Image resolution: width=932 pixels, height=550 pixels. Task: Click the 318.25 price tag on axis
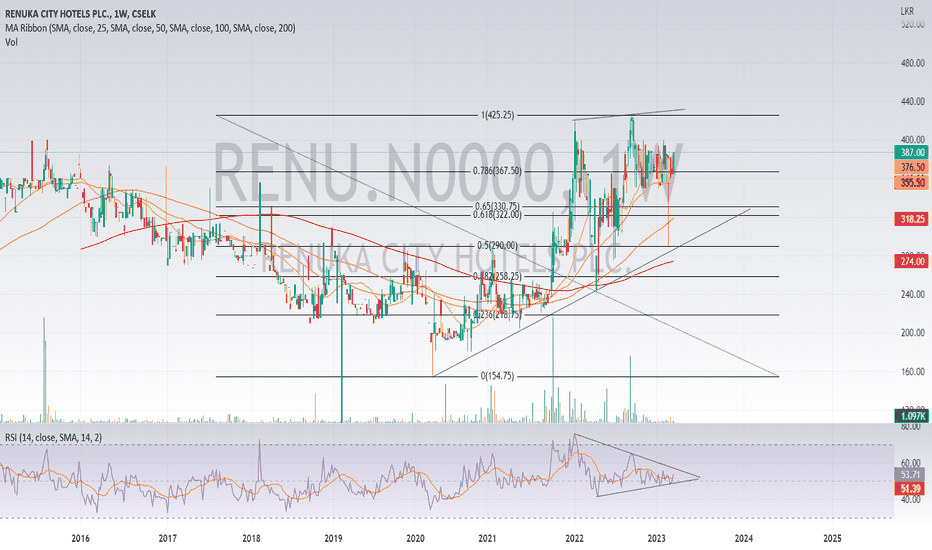pyautogui.click(x=912, y=219)
